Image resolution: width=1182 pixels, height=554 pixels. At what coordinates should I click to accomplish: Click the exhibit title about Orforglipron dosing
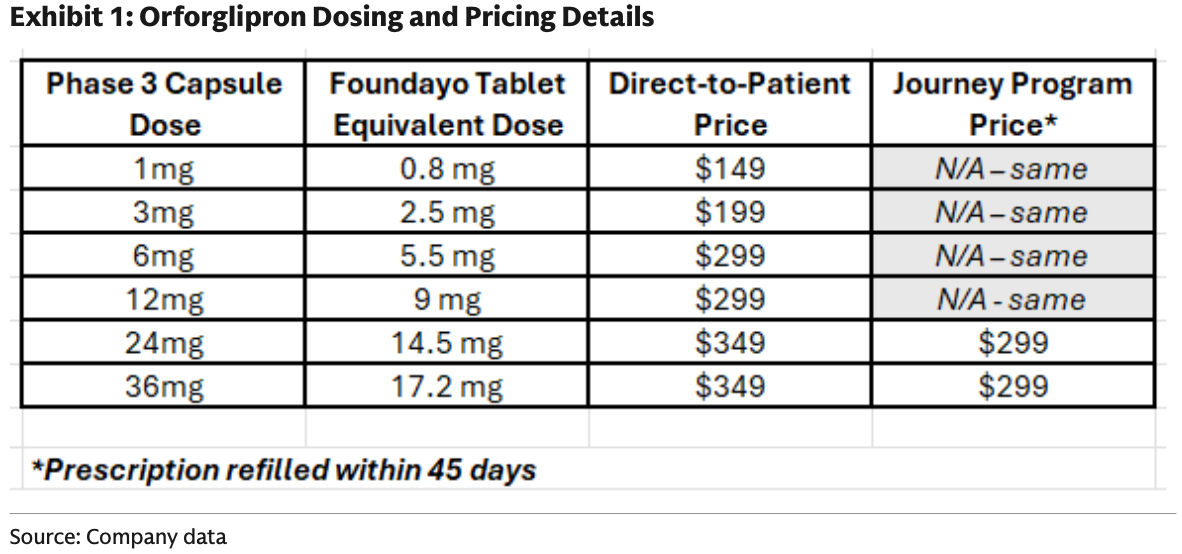(331, 17)
